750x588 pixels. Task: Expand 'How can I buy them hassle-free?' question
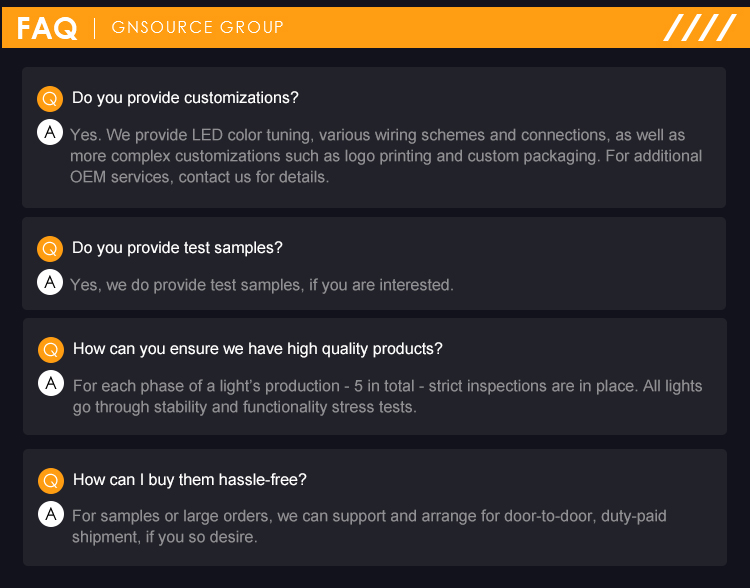click(190, 480)
